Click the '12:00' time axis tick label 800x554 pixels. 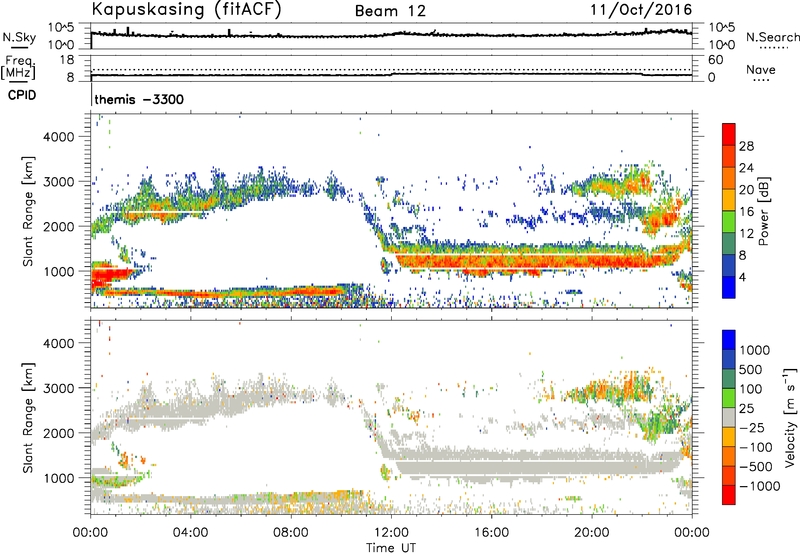pos(391,533)
